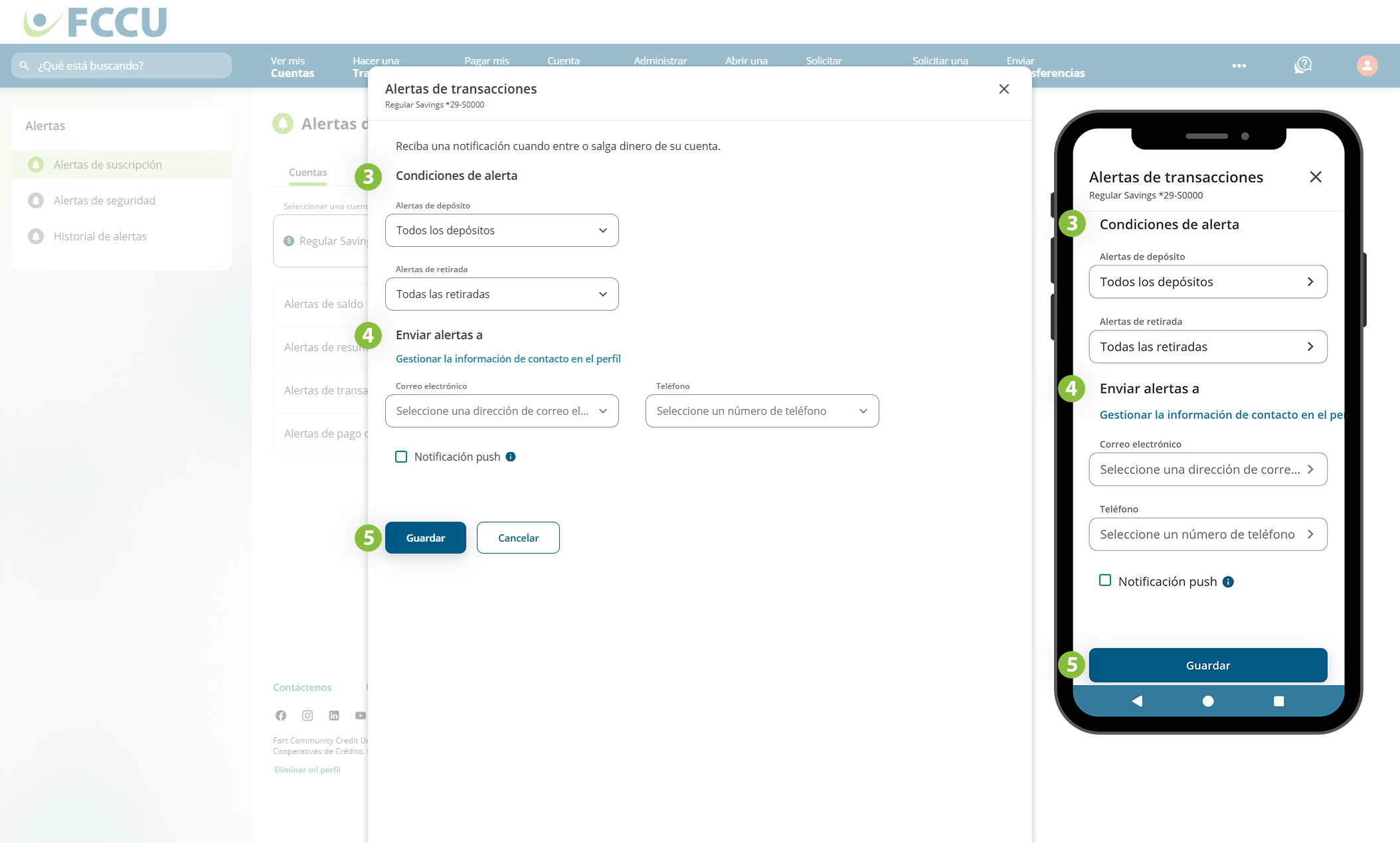The height and width of the screenshot is (843, 1400).
Task: Open the user profile avatar icon
Action: point(1367,65)
